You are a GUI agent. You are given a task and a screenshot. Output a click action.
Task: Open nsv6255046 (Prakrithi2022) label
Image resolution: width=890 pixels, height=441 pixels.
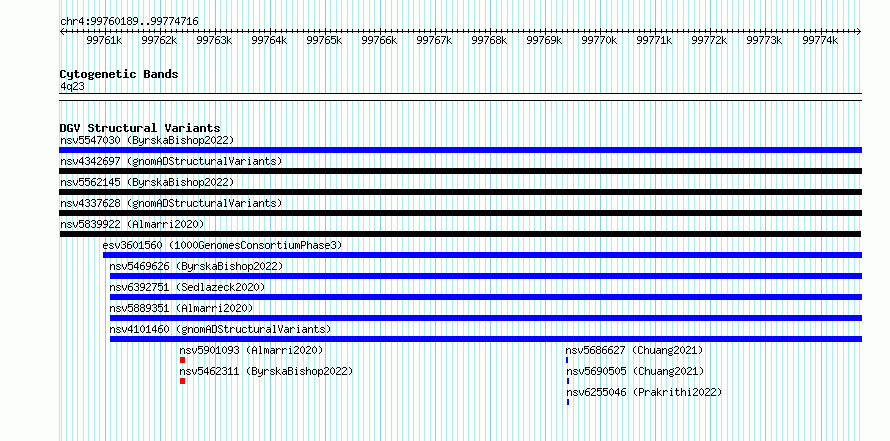[x=644, y=392]
